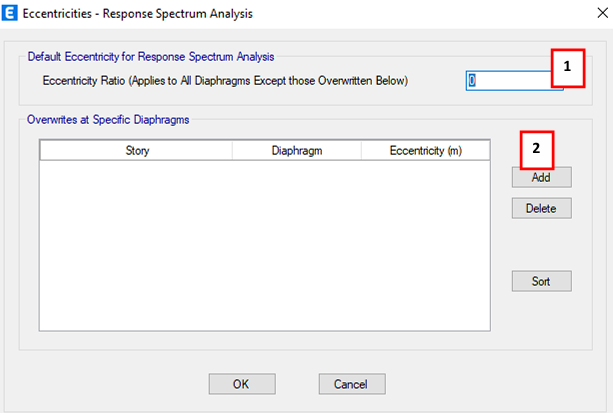Screen dimensions: 613x413
Task: Select the Eccentricity (m) column header
Action: click(425, 150)
